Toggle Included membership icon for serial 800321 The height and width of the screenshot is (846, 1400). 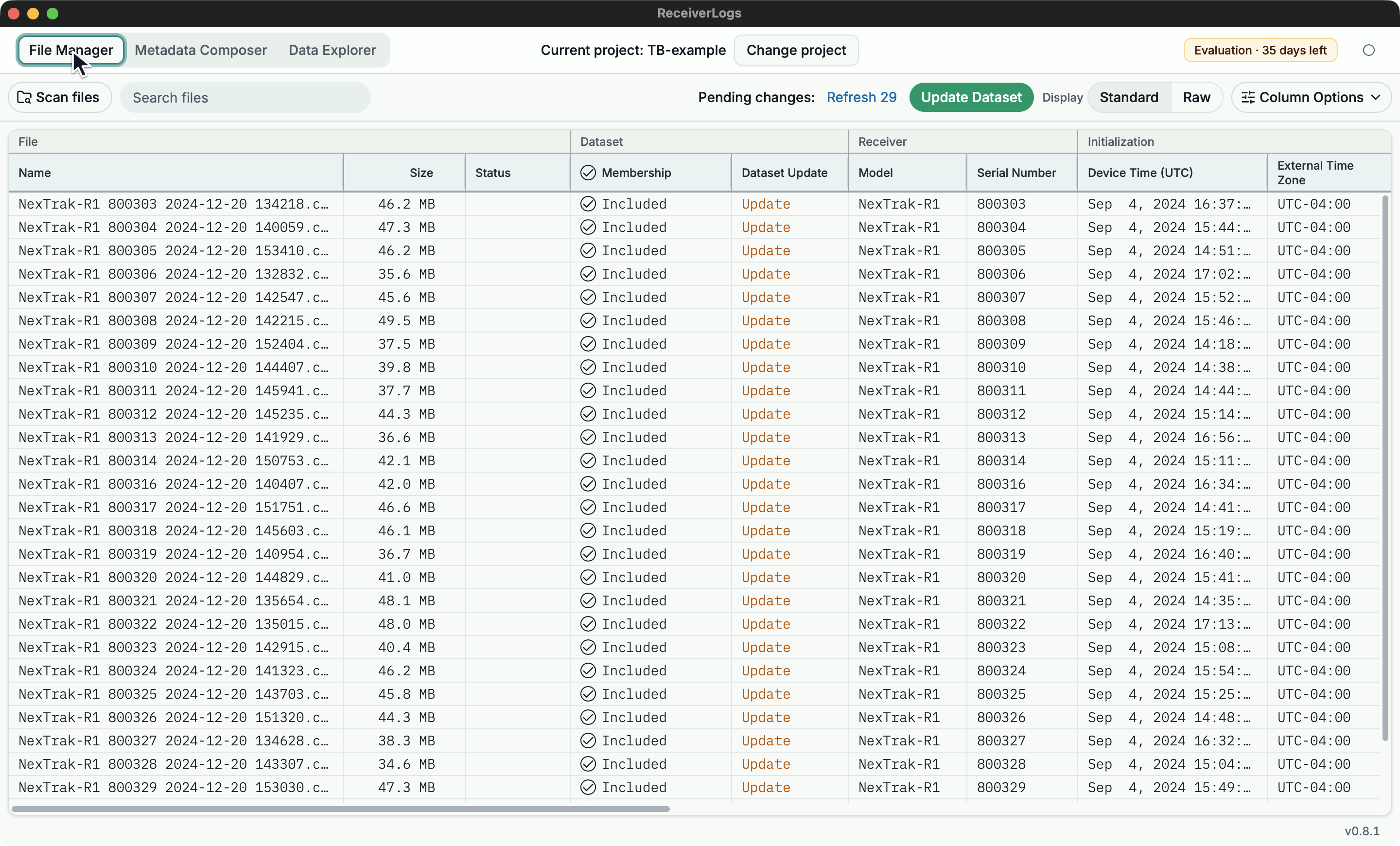pos(588,600)
